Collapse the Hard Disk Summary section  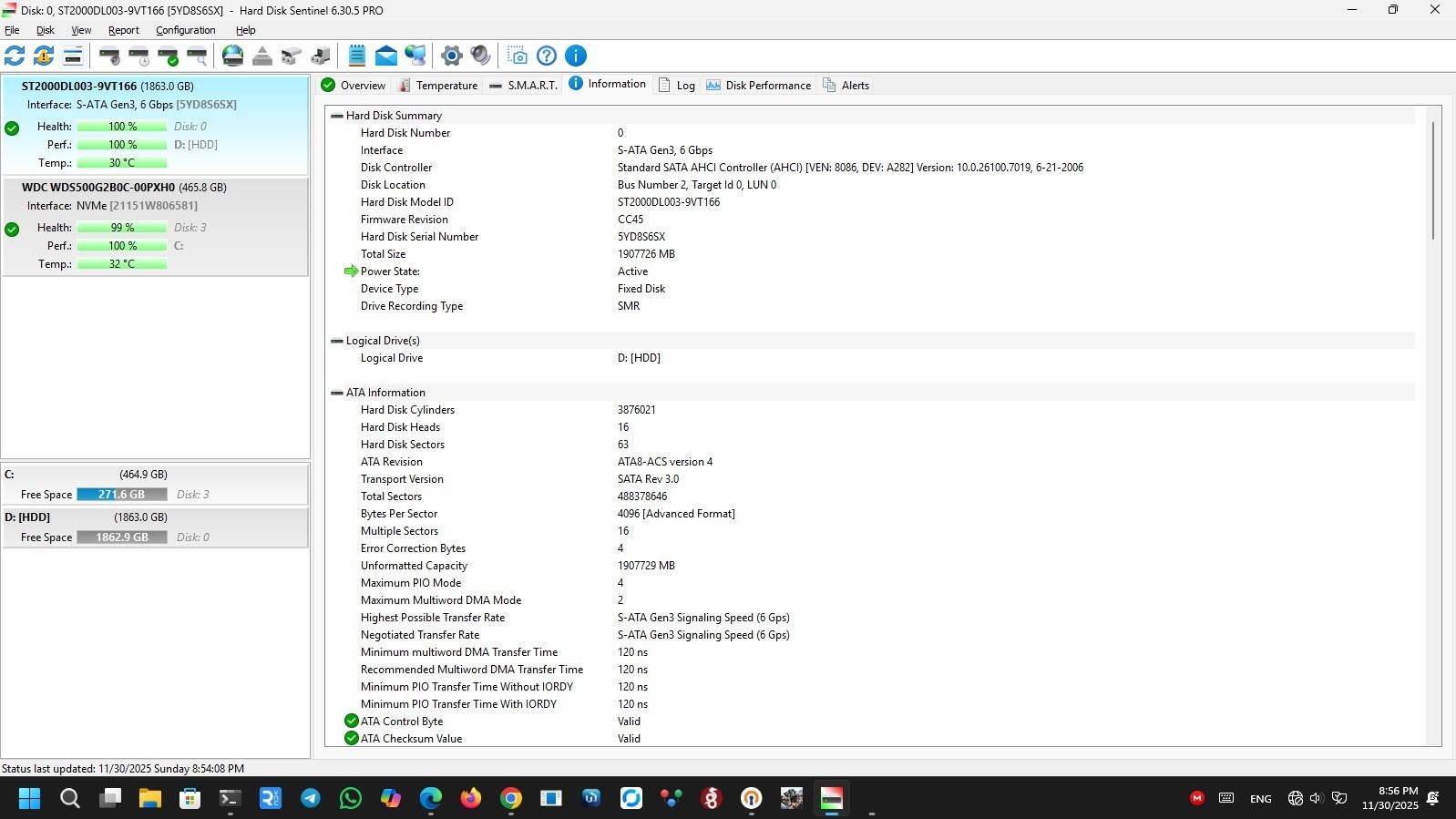337,116
